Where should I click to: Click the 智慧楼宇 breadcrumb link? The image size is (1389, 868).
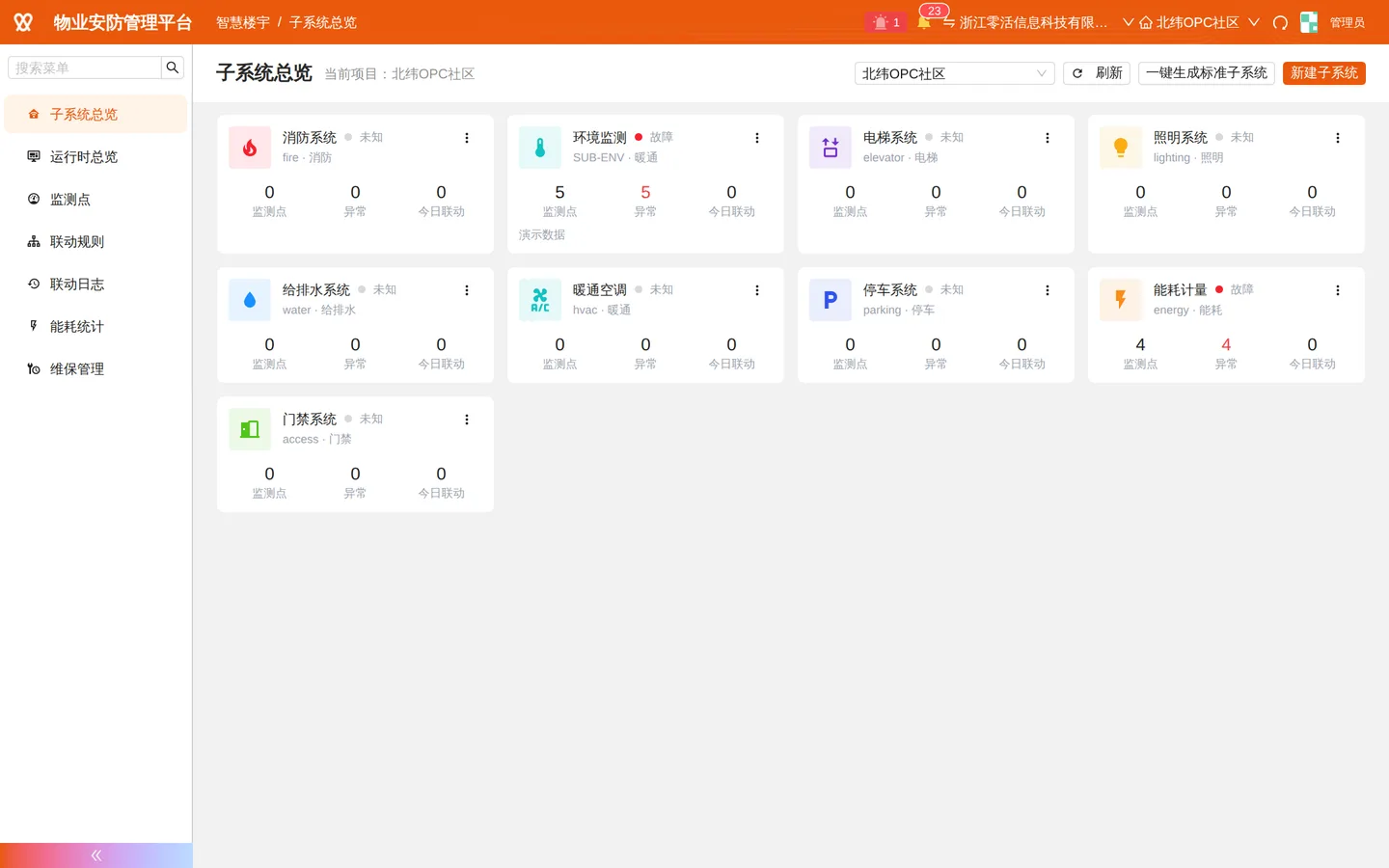pos(243,22)
